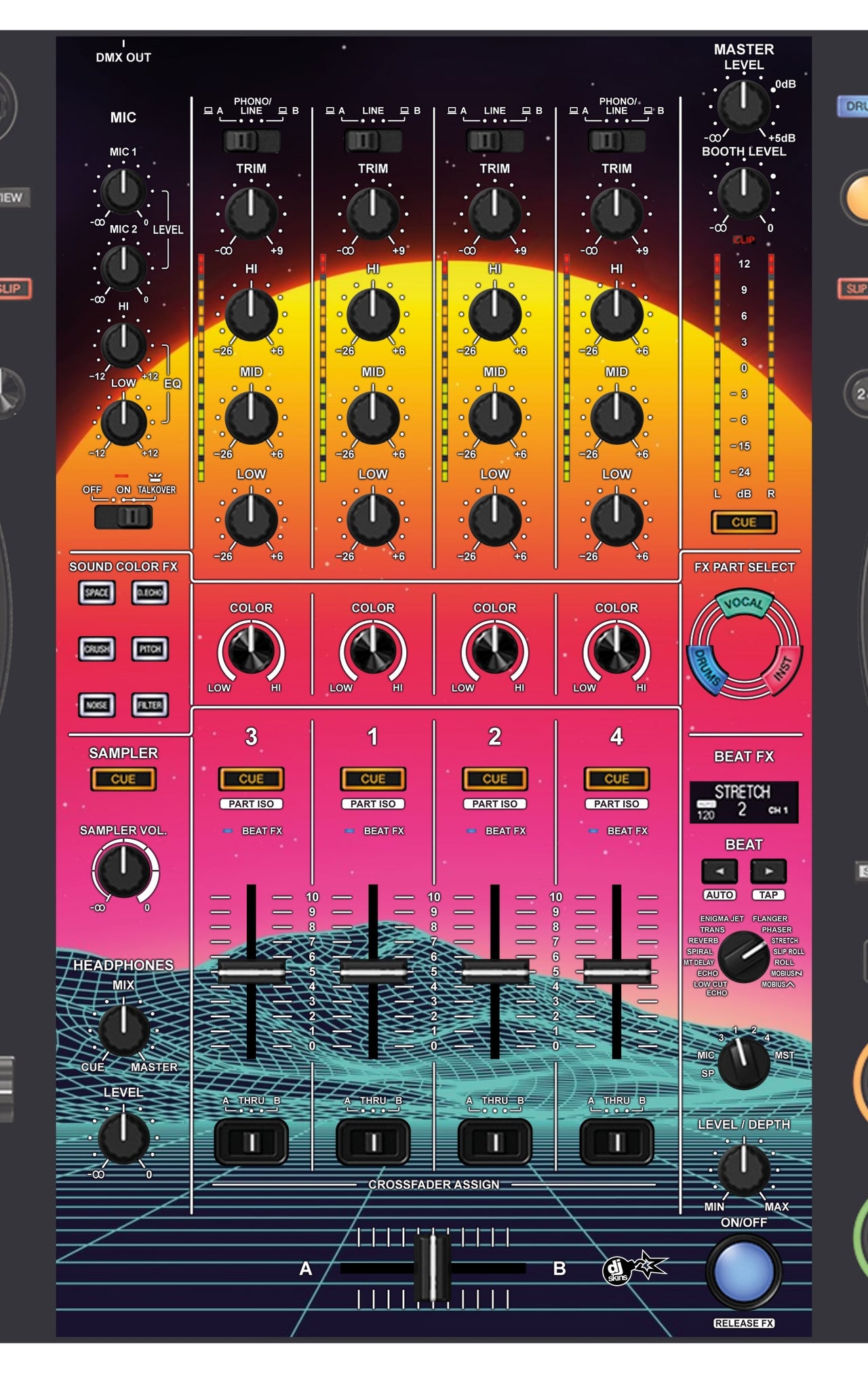Select the PITCH sound color FX button
The height and width of the screenshot is (1380, 868).
(150, 649)
